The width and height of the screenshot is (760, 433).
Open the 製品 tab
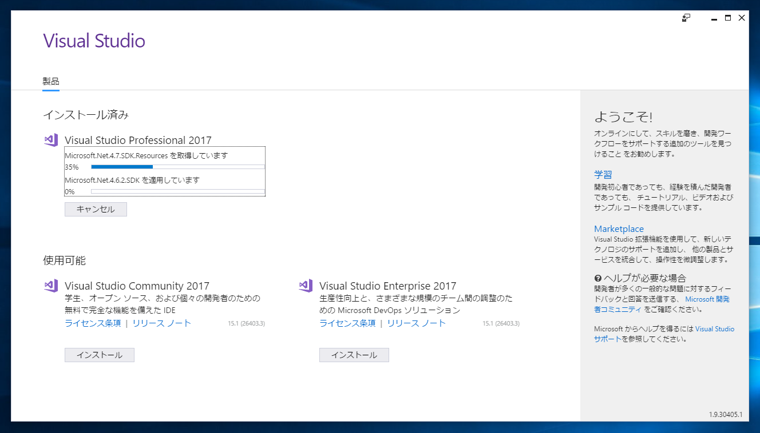pos(51,81)
